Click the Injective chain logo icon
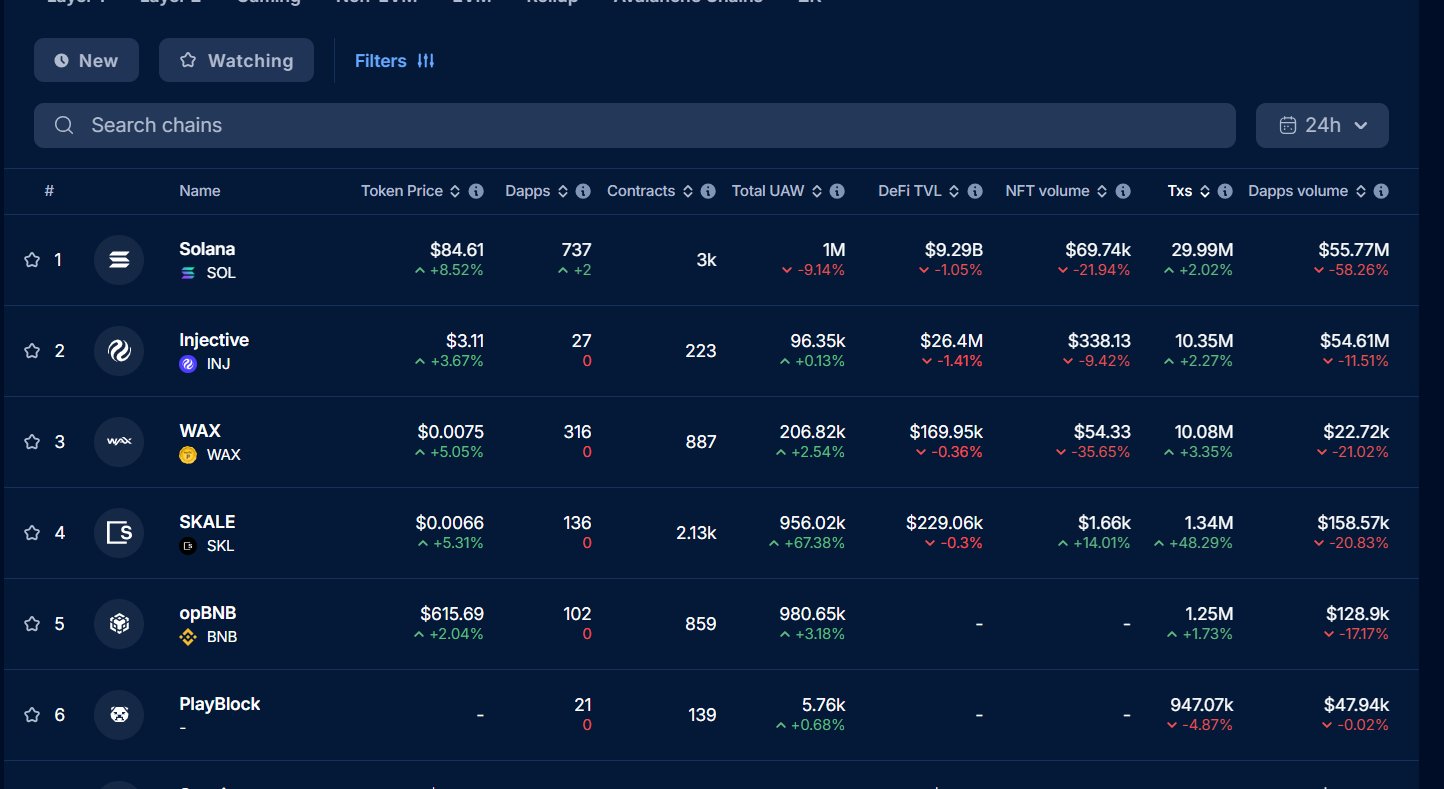1444x789 pixels. point(119,351)
